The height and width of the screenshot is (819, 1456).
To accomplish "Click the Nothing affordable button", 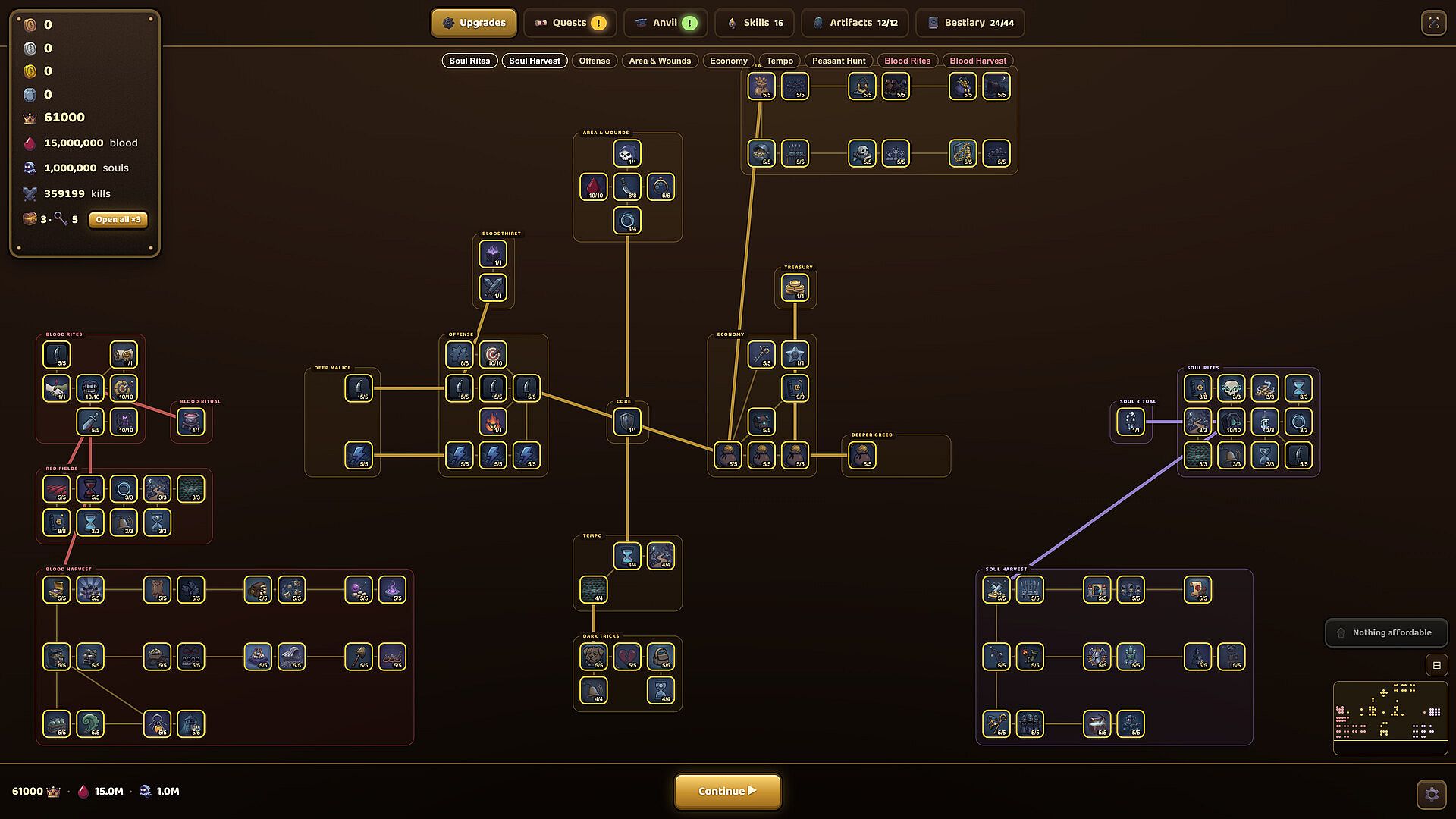I will coord(1386,632).
